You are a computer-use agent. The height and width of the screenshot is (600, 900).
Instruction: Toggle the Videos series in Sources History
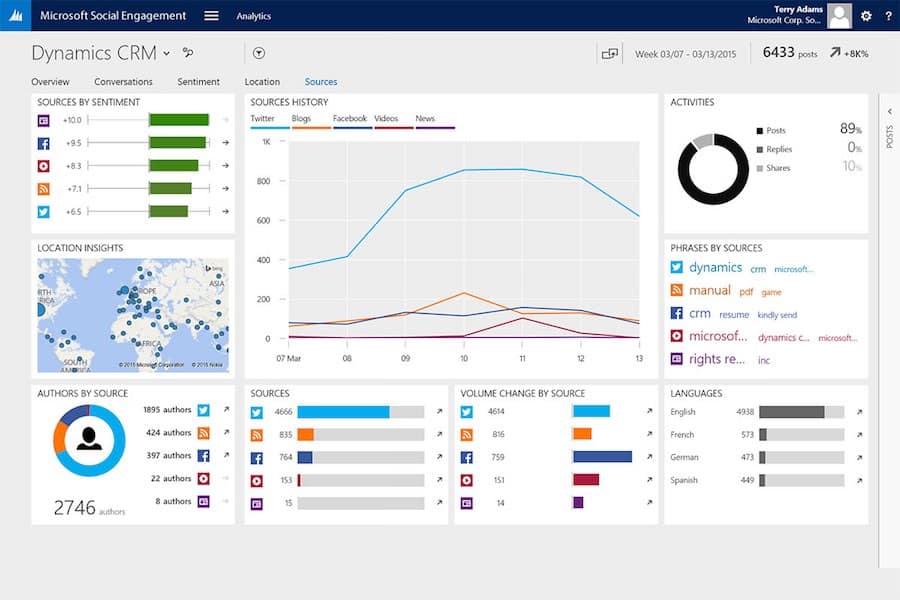tap(386, 119)
